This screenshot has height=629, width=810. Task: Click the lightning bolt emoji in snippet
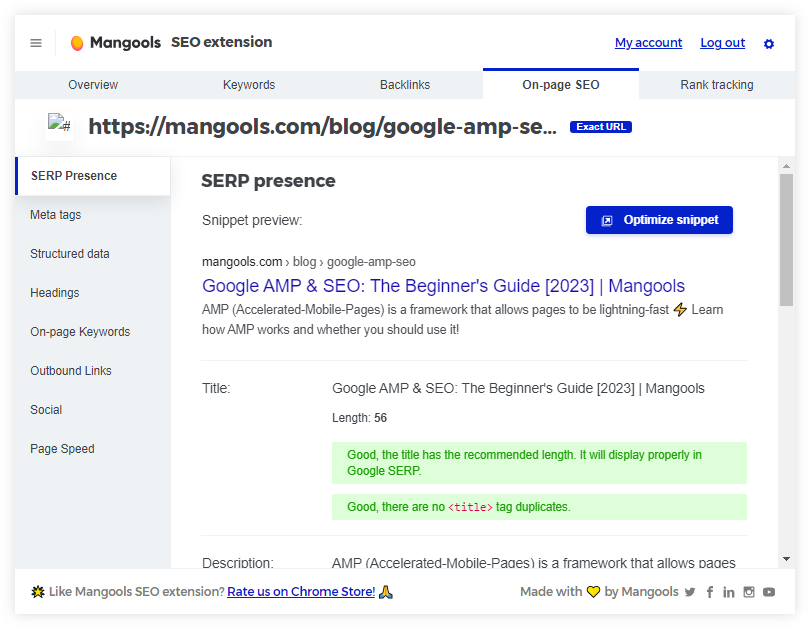click(680, 309)
